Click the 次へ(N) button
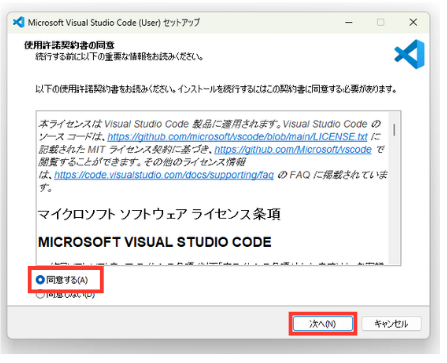The width and height of the screenshot is (447, 363). 323,323
